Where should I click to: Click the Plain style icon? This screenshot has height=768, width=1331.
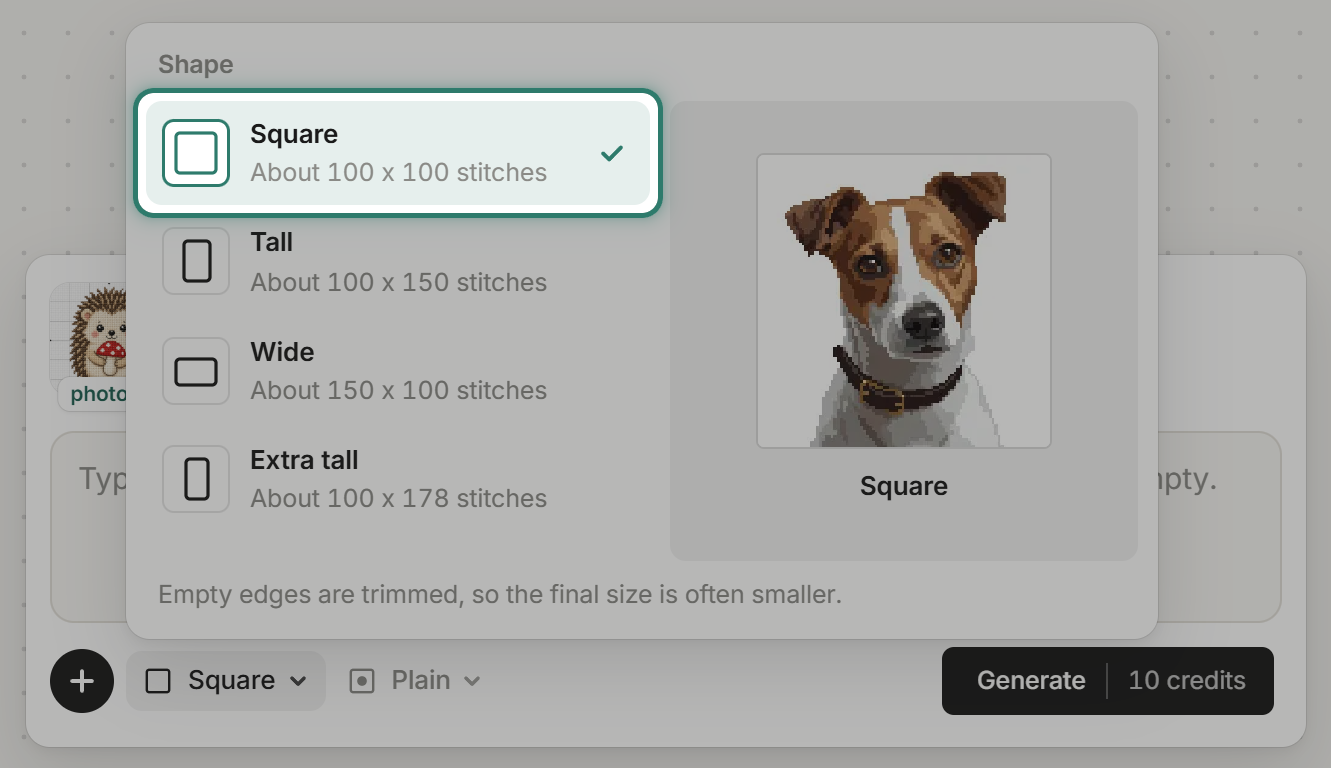pyautogui.click(x=362, y=681)
